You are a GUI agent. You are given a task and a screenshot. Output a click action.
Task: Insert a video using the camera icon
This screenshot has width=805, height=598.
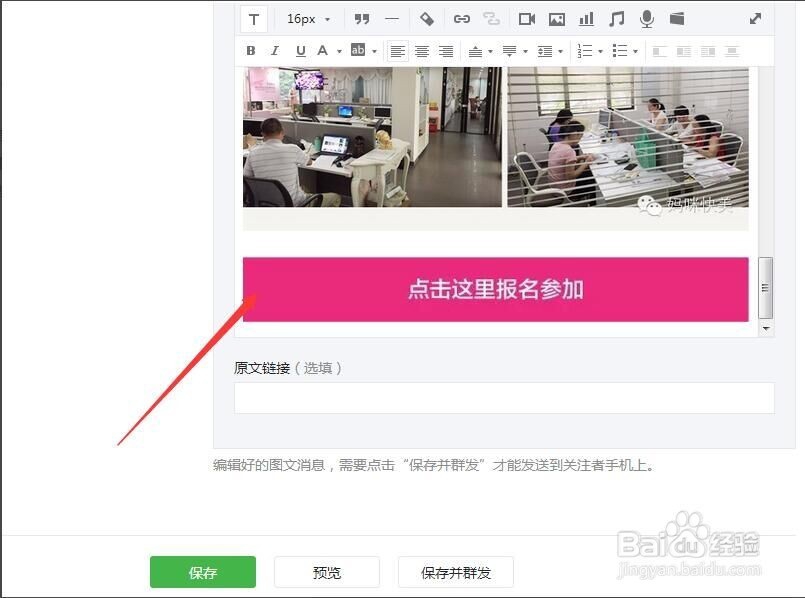point(527,18)
